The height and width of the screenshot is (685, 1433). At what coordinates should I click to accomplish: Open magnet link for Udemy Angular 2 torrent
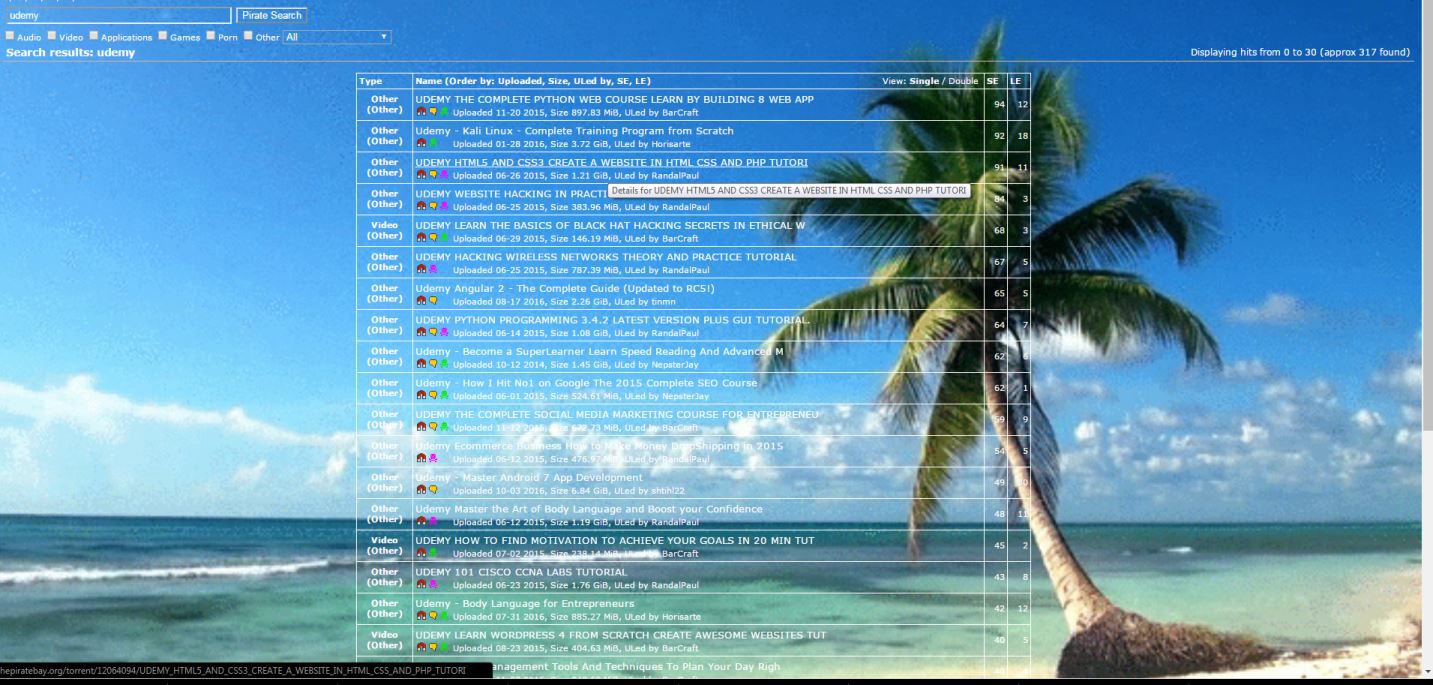point(421,300)
